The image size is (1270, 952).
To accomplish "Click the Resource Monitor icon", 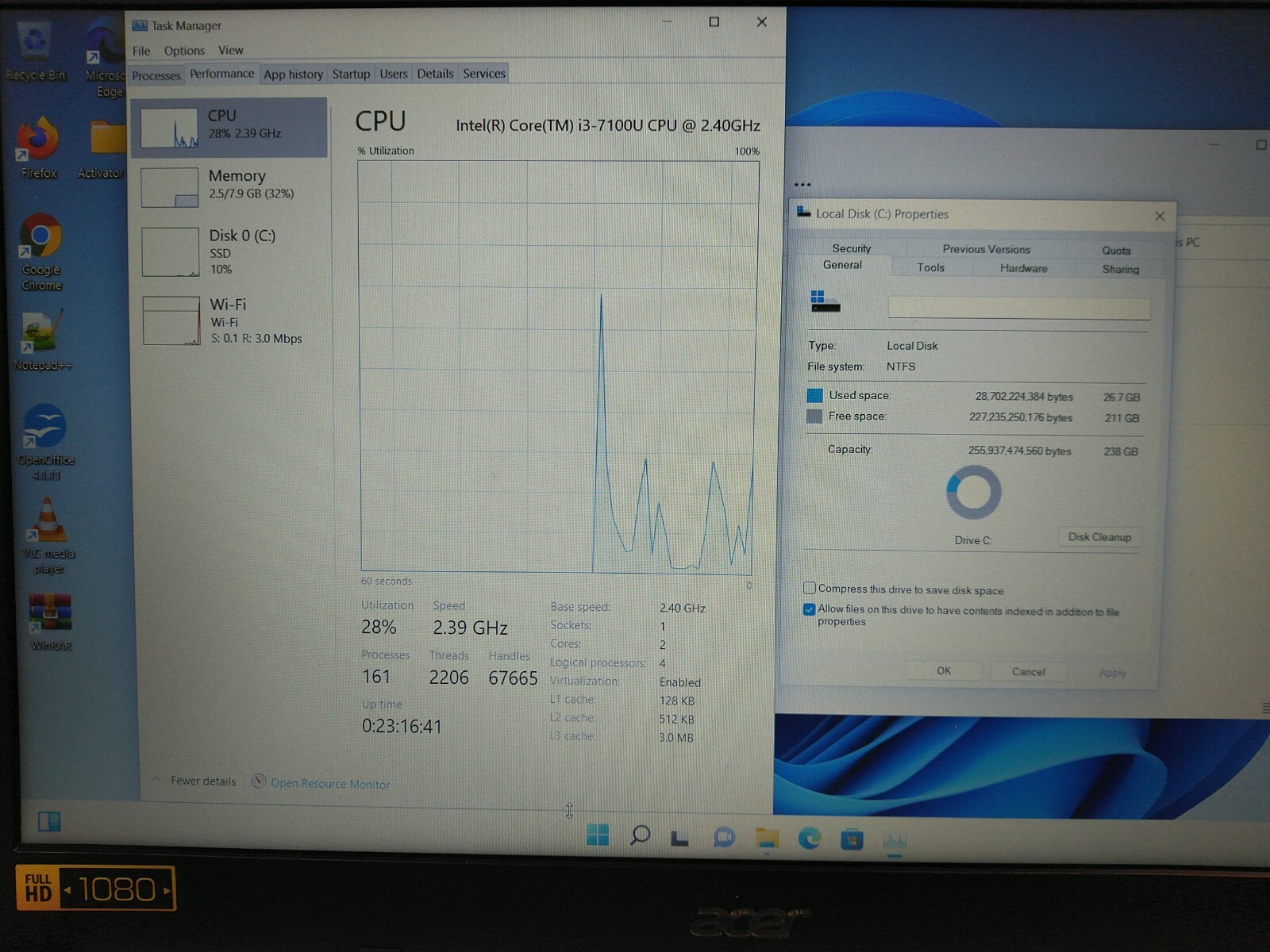I will tap(259, 781).
